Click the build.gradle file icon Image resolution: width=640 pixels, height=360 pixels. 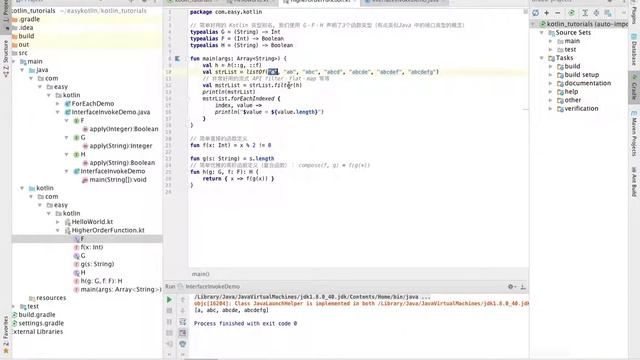tap(15, 315)
